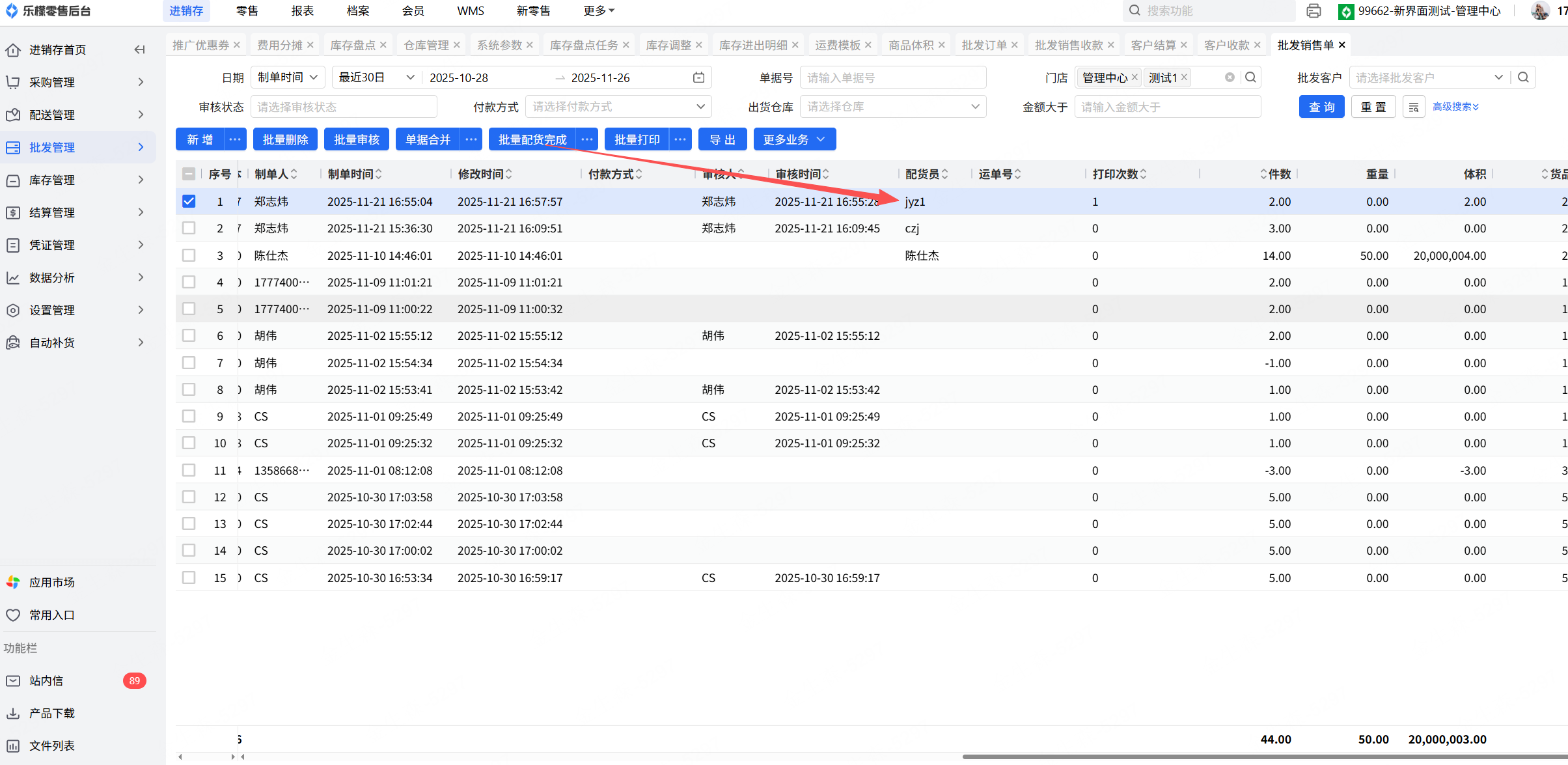Image resolution: width=1568 pixels, height=765 pixels.
Task: Click the column settings icon beside 重置
Action: pos(1413,107)
